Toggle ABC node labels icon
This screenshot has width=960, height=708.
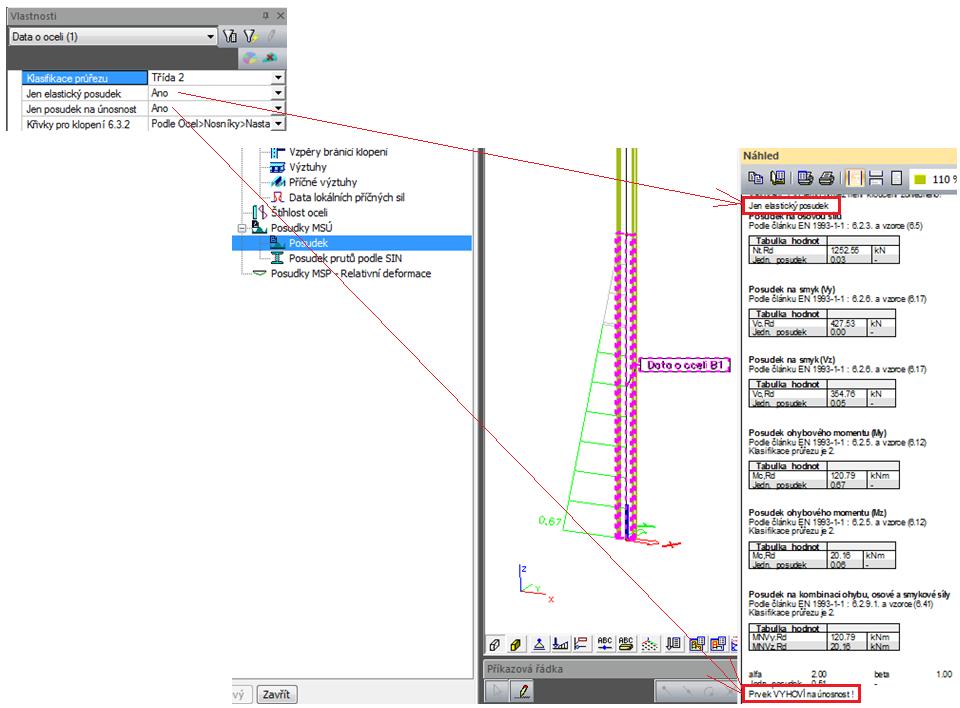[604, 644]
